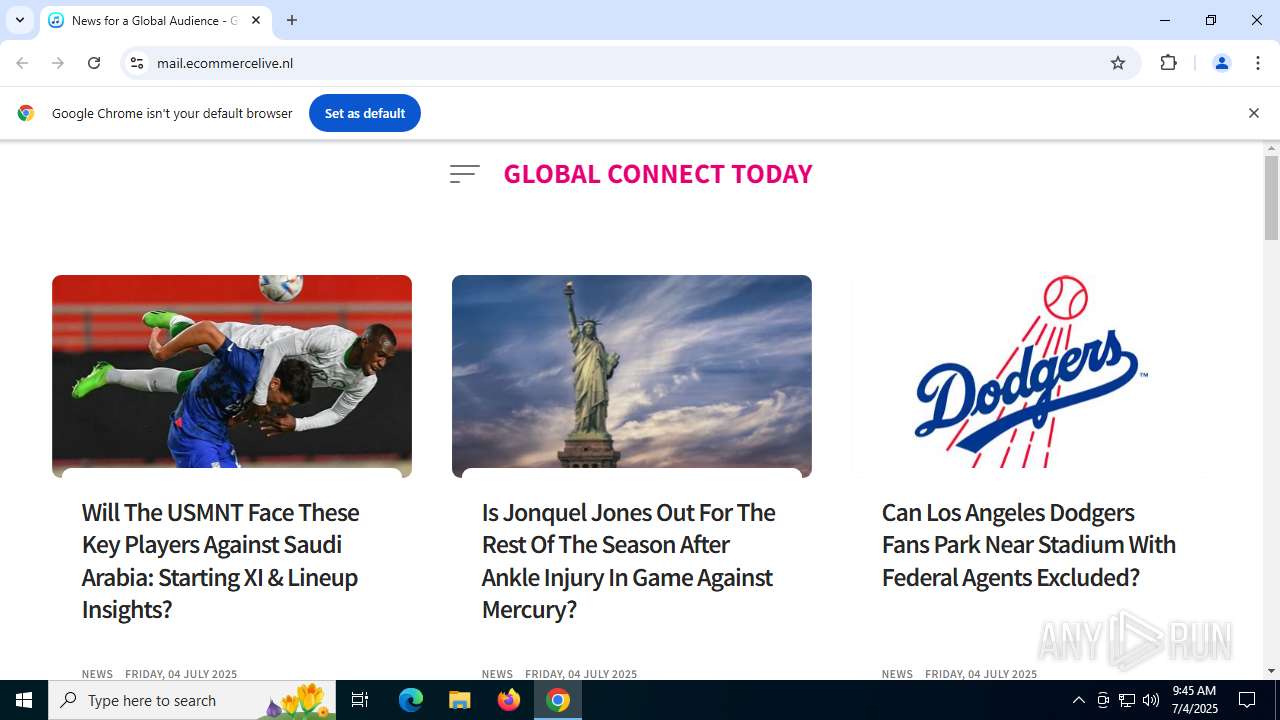View site information icon in address bar
This screenshot has height=720, width=1280.
(x=137, y=63)
